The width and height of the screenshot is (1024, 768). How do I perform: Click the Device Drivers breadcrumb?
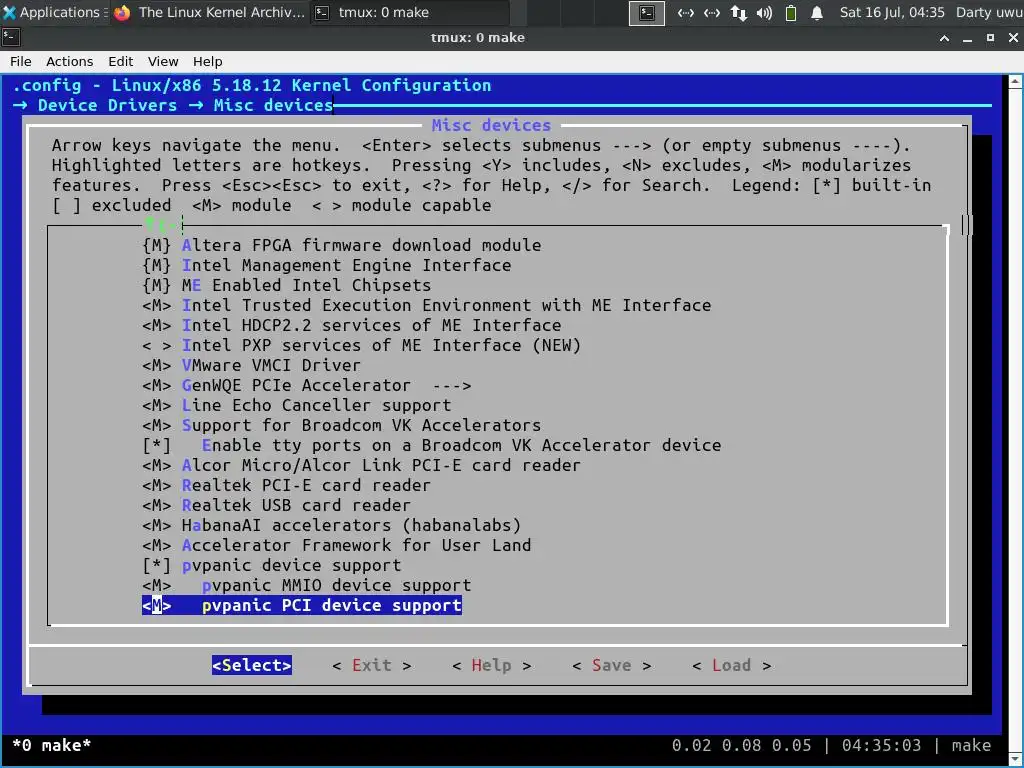[108, 105]
